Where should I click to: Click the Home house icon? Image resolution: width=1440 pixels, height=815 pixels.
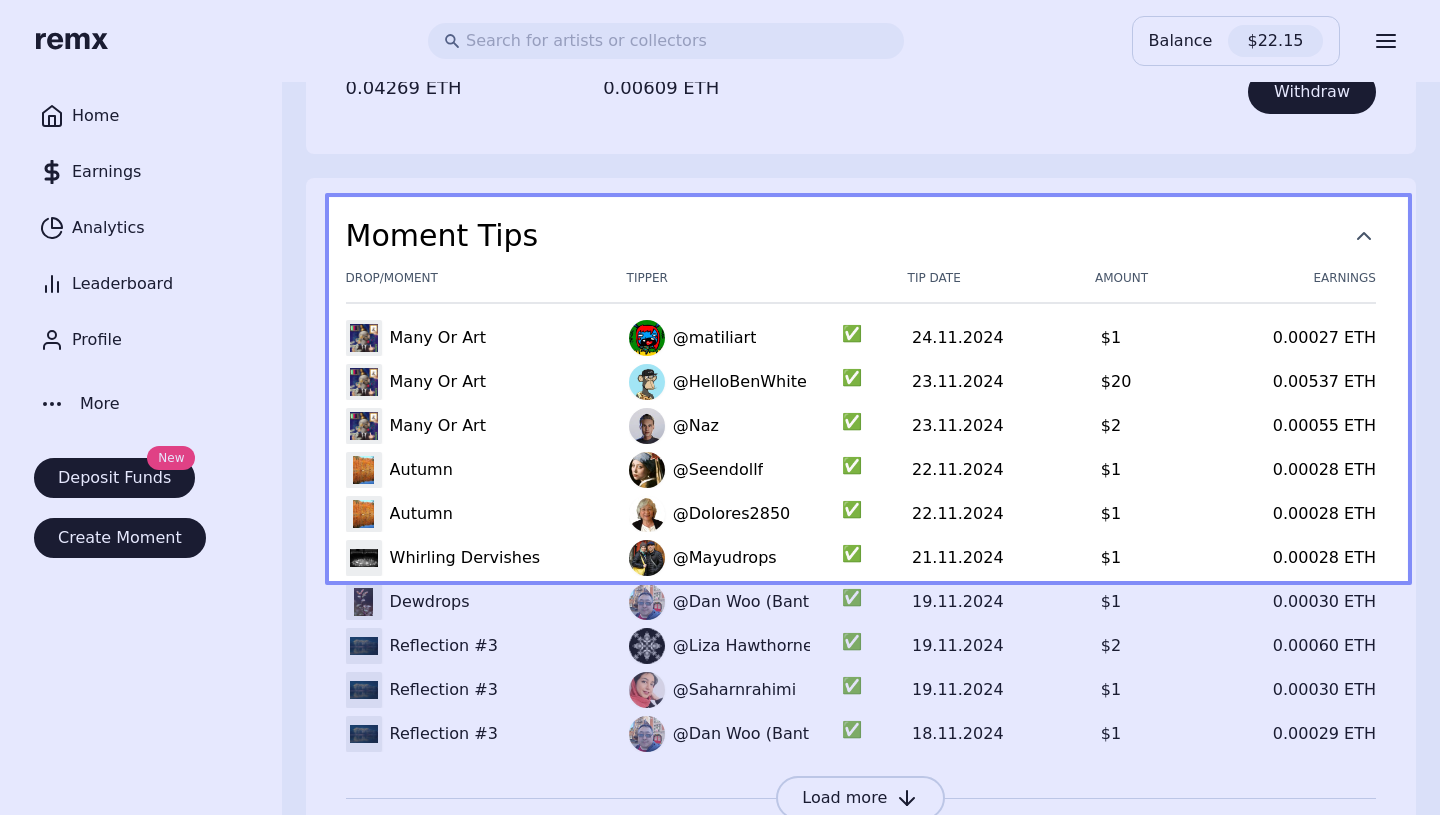(x=52, y=116)
